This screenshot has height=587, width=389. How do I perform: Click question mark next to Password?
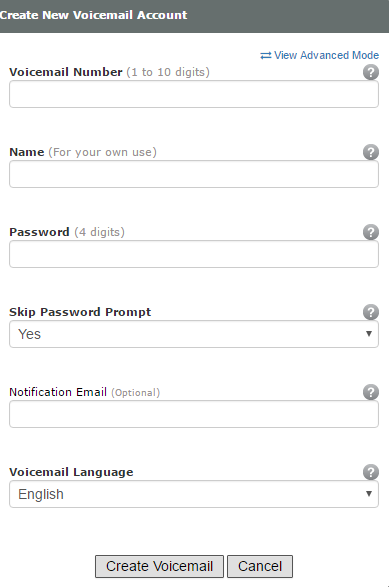371,232
